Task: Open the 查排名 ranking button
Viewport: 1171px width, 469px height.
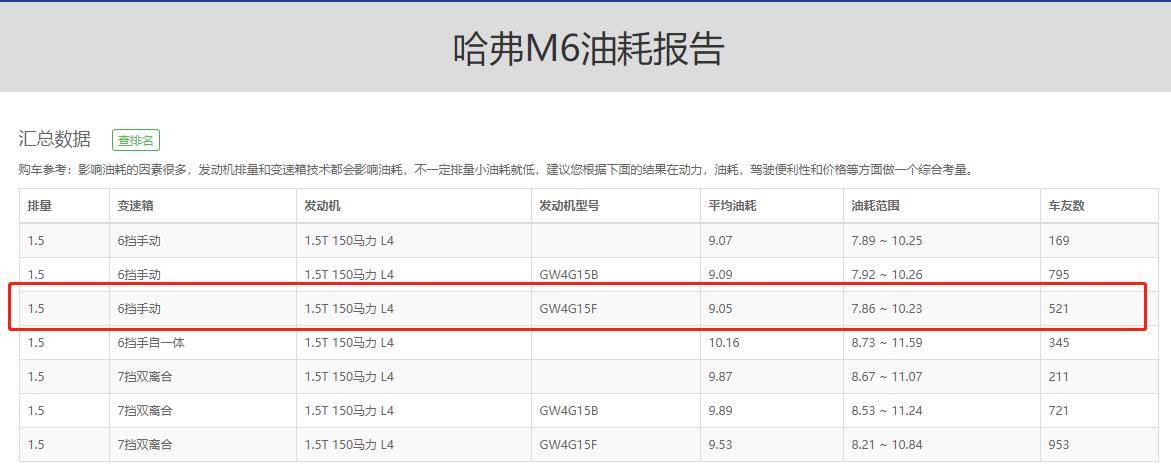Action: pyautogui.click(x=136, y=140)
